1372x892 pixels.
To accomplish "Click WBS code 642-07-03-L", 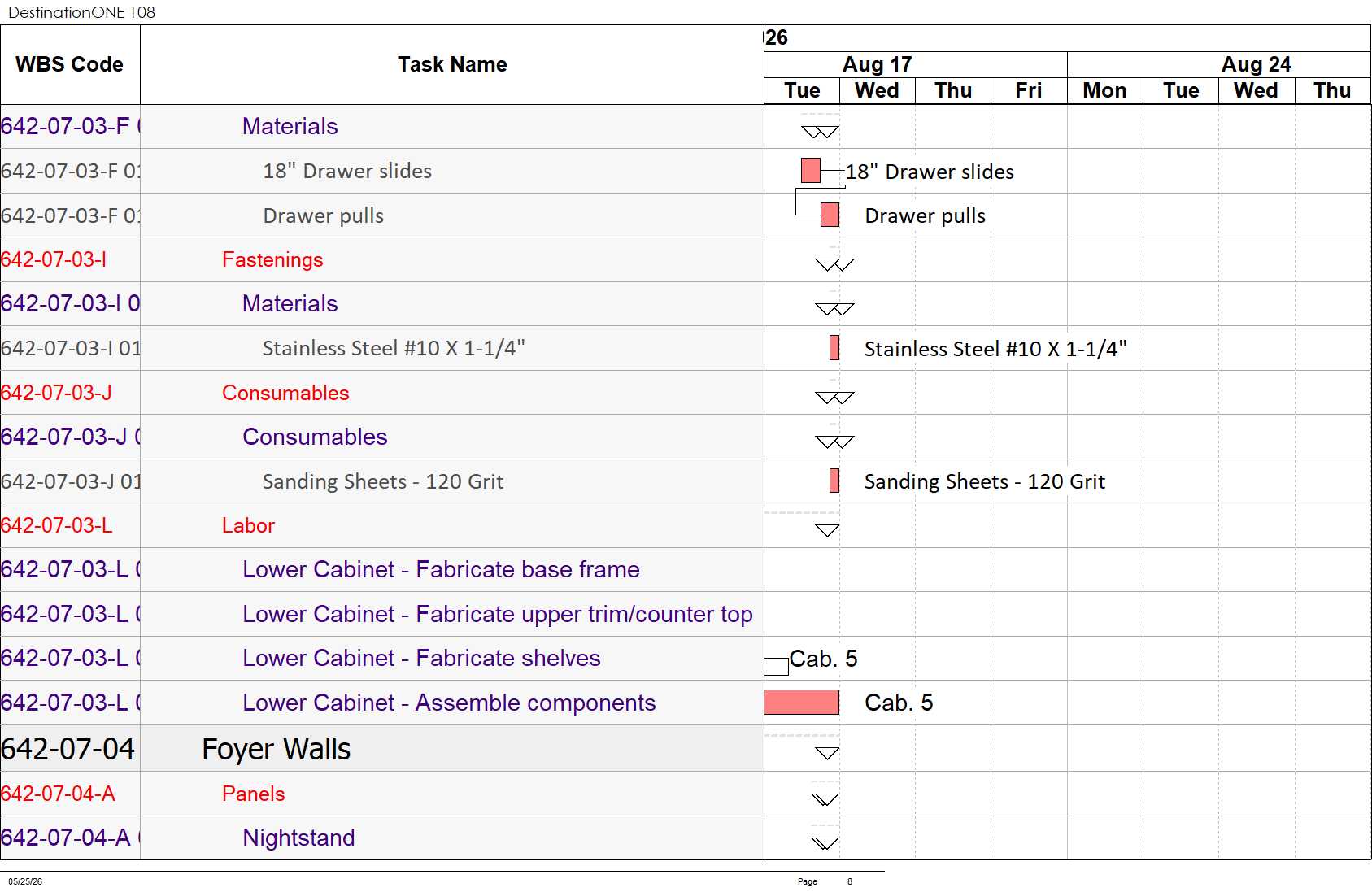I will tap(56, 525).
